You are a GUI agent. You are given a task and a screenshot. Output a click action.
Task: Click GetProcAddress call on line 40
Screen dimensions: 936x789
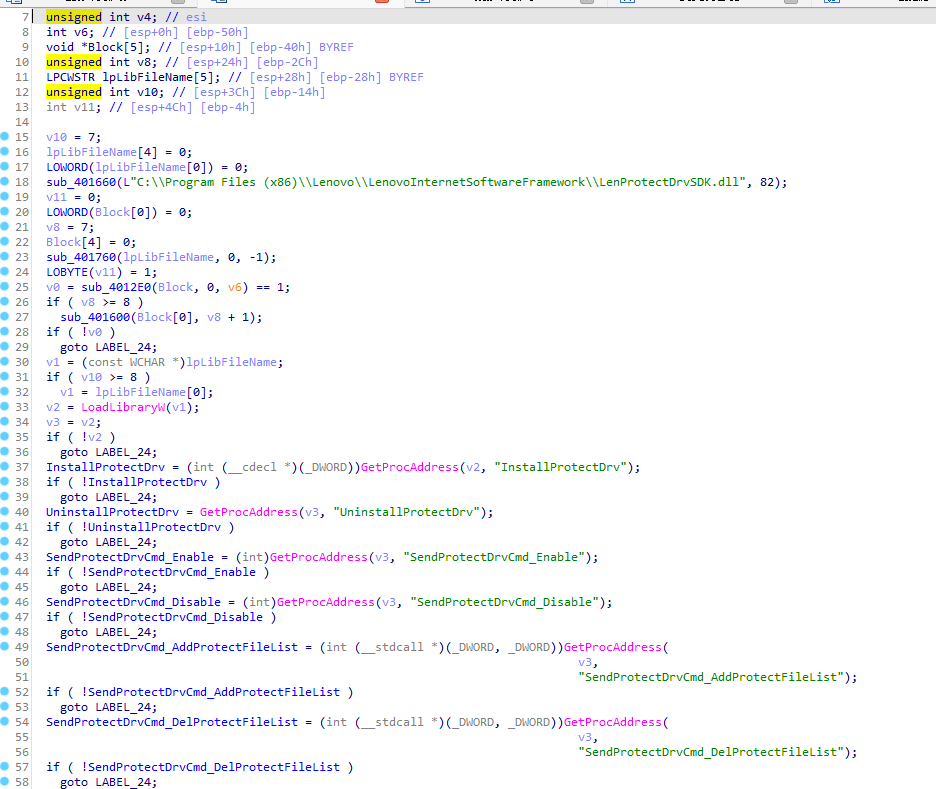pos(248,512)
